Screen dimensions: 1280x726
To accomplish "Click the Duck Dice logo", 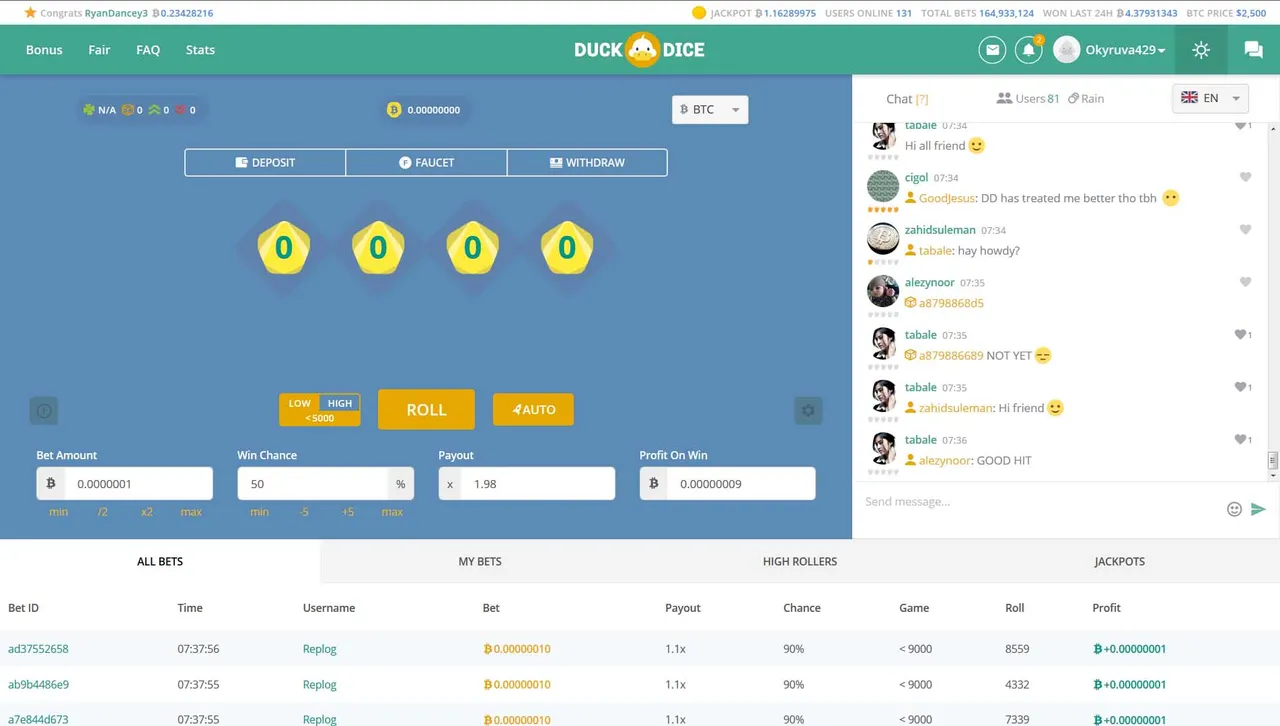I will coord(640,50).
